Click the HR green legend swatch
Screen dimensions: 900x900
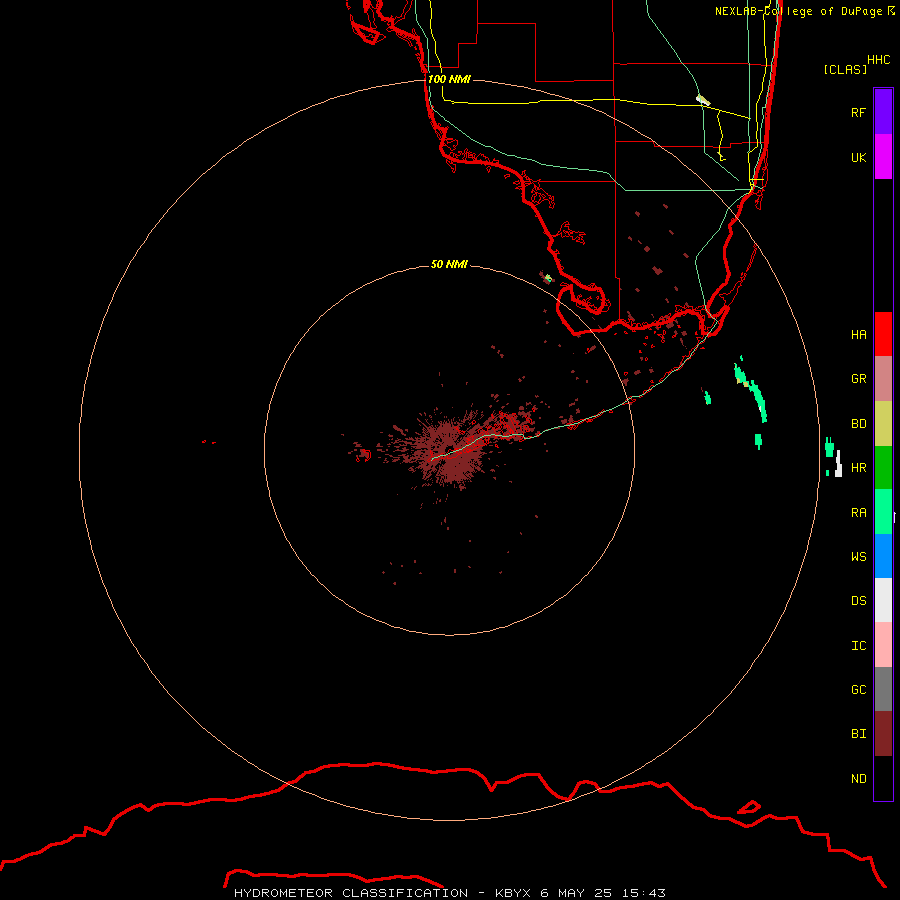(883, 468)
